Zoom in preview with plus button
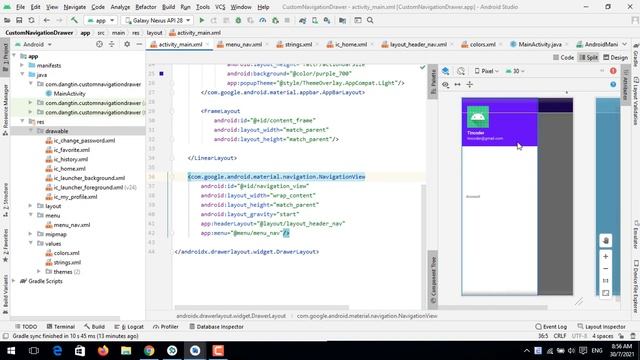Image resolution: width=640 pixels, height=360 pixels. [x=606, y=256]
